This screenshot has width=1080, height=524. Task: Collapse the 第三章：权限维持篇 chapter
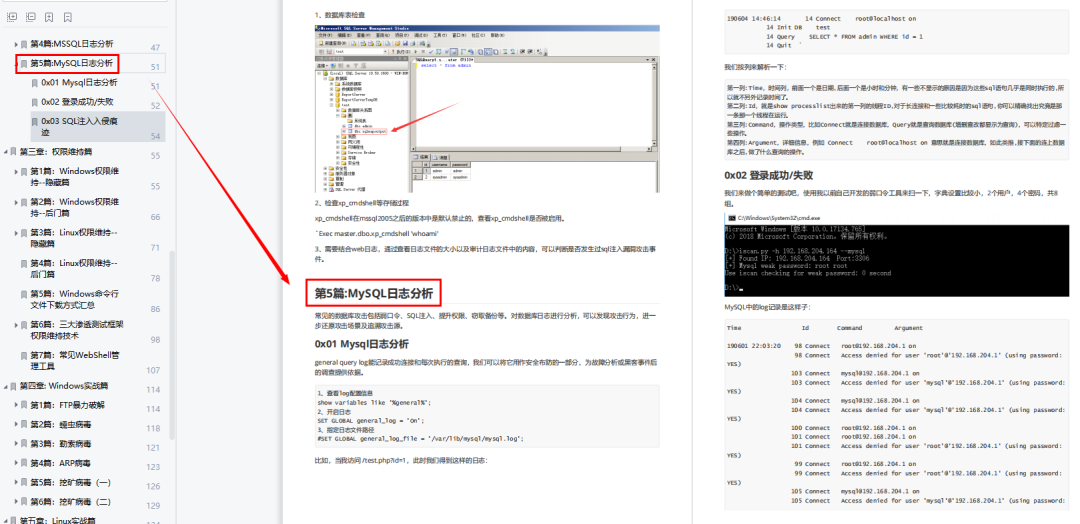(x=6, y=152)
